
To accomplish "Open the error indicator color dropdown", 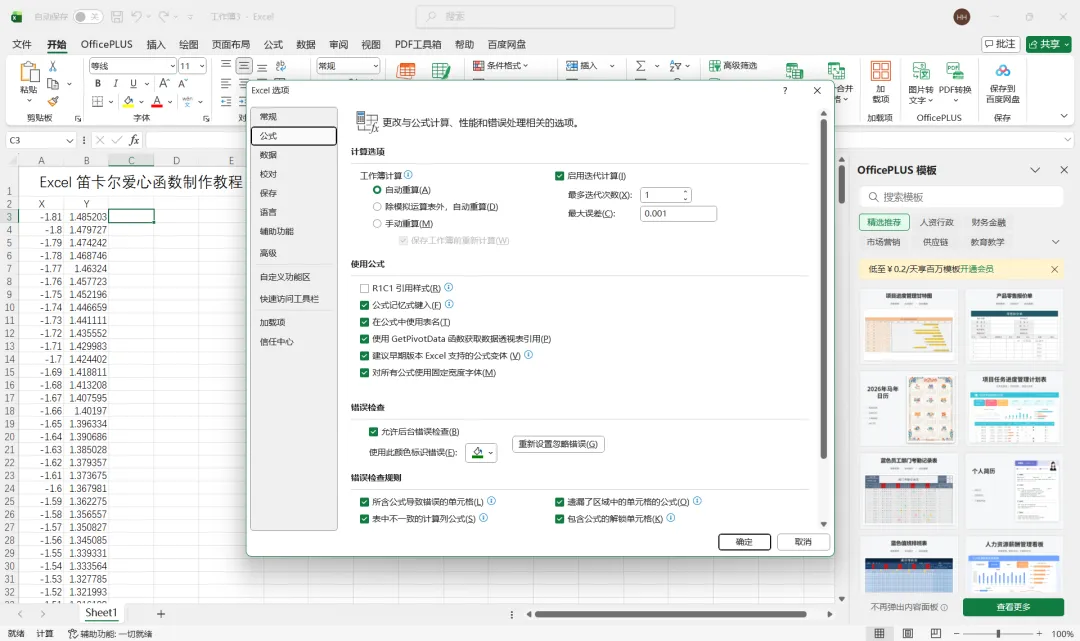I will [490, 452].
